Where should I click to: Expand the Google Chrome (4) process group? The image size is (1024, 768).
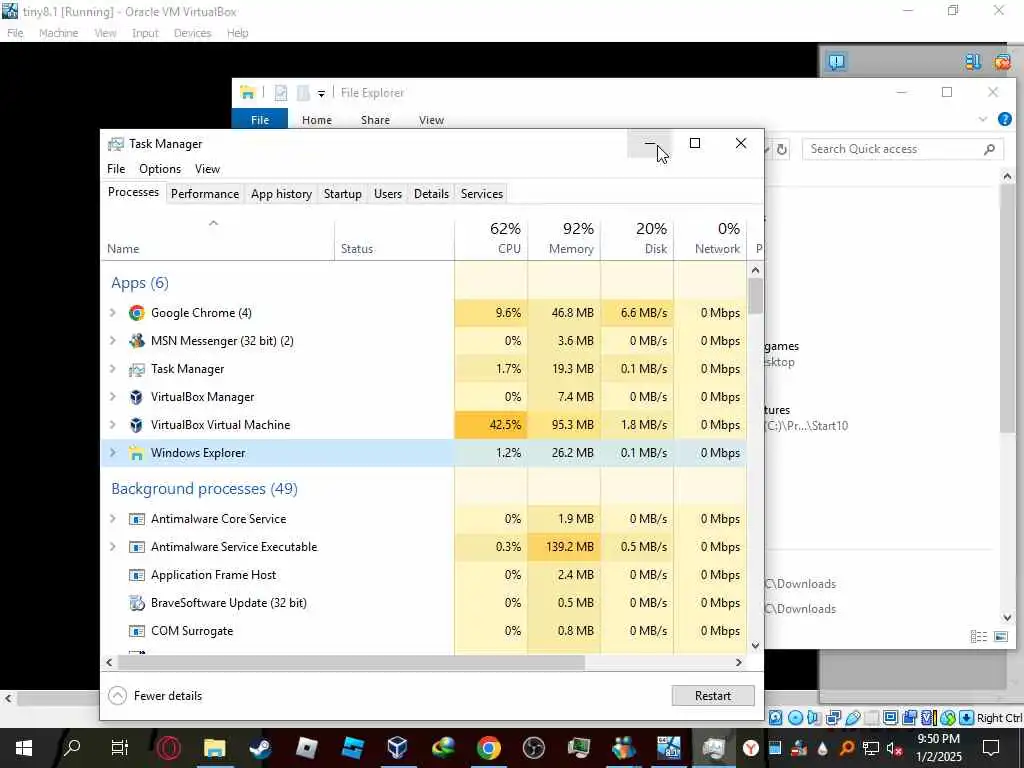[112, 313]
